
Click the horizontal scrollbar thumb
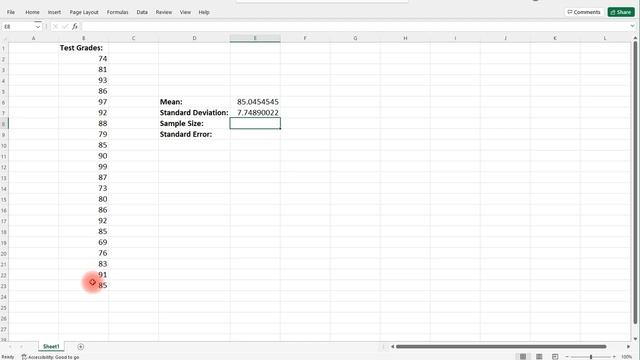click(501, 347)
